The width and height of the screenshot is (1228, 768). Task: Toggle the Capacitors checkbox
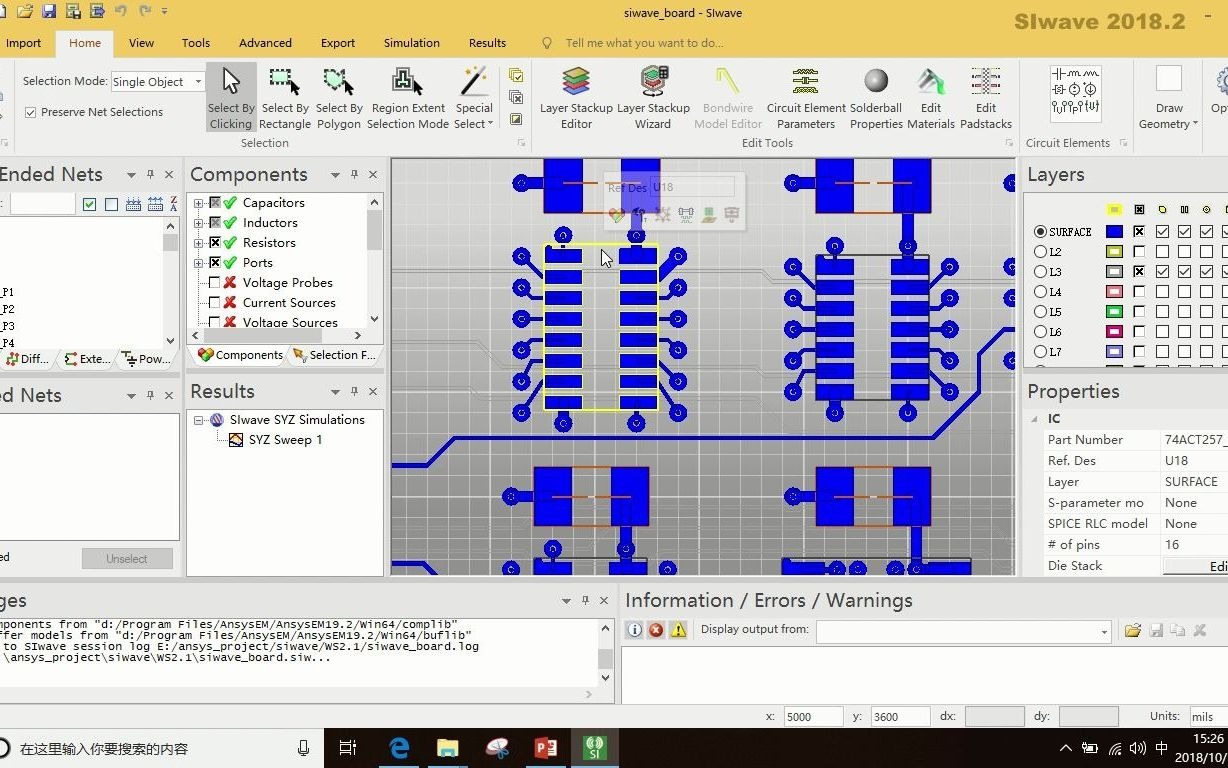pyautogui.click(x=214, y=202)
